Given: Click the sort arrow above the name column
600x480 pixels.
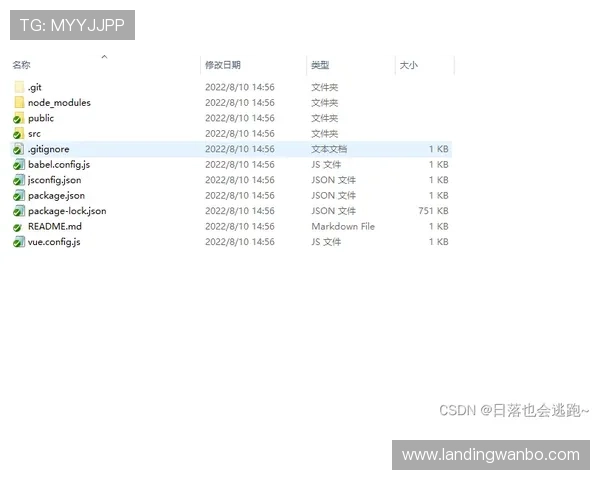Looking at the screenshot, I should coord(104,56).
